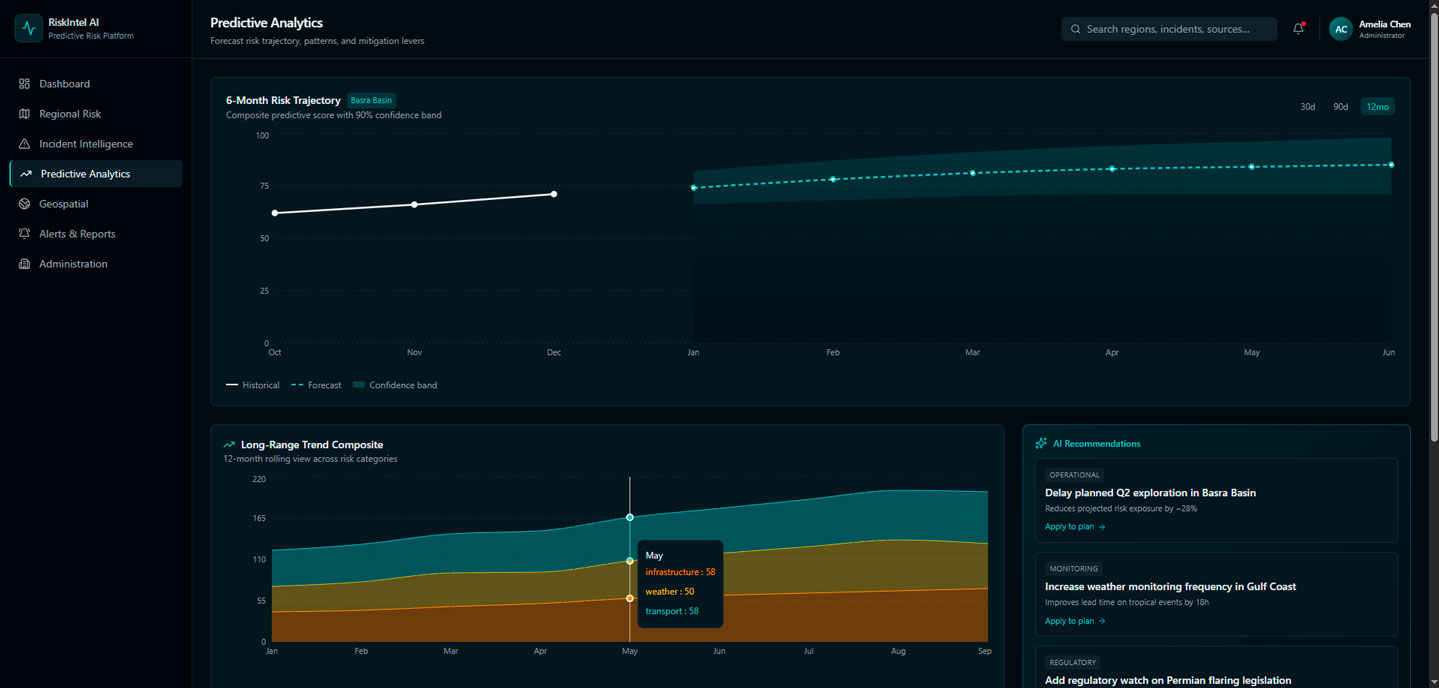Select Predictive Analytics nav item
Image resolution: width=1439 pixels, height=688 pixels.
[96, 174]
